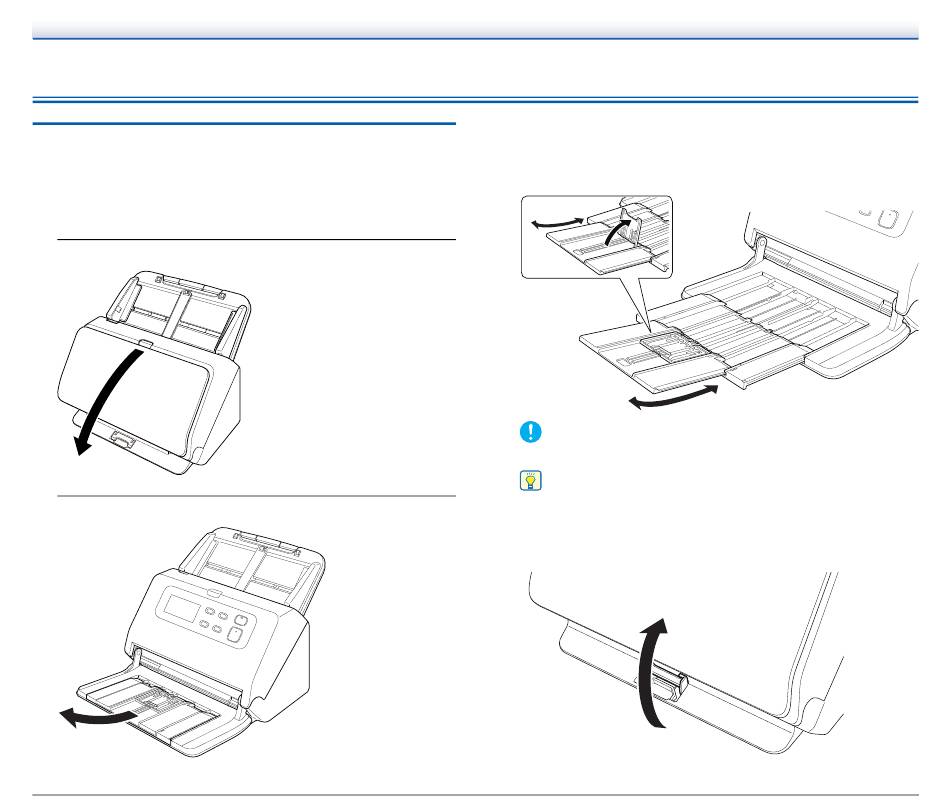Click the small latch on the tray edge close-up
Image resolution: width=950 pixels, height=803 pixels.
click(669, 684)
